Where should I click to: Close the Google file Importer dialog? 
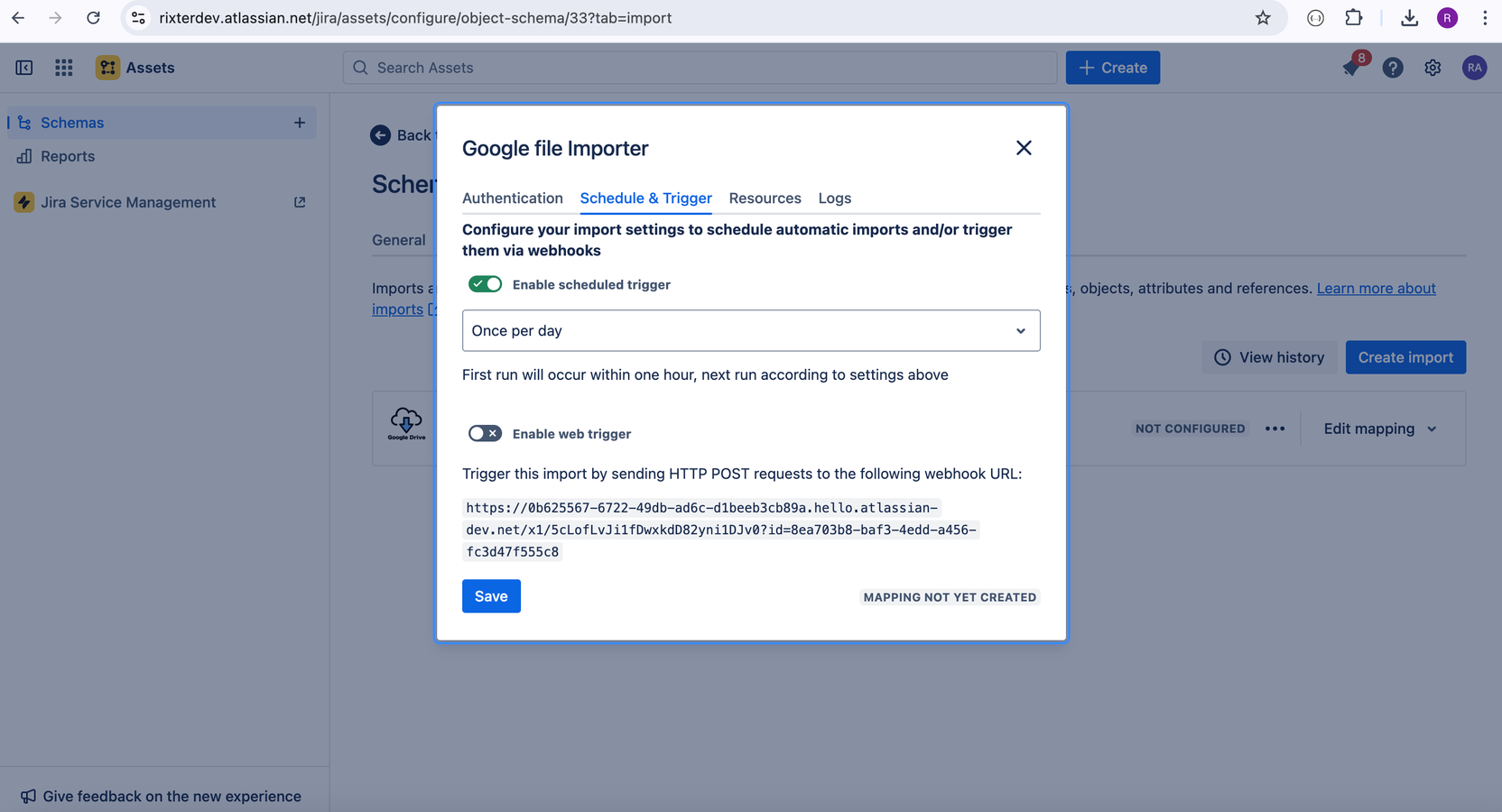point(1024,148)
